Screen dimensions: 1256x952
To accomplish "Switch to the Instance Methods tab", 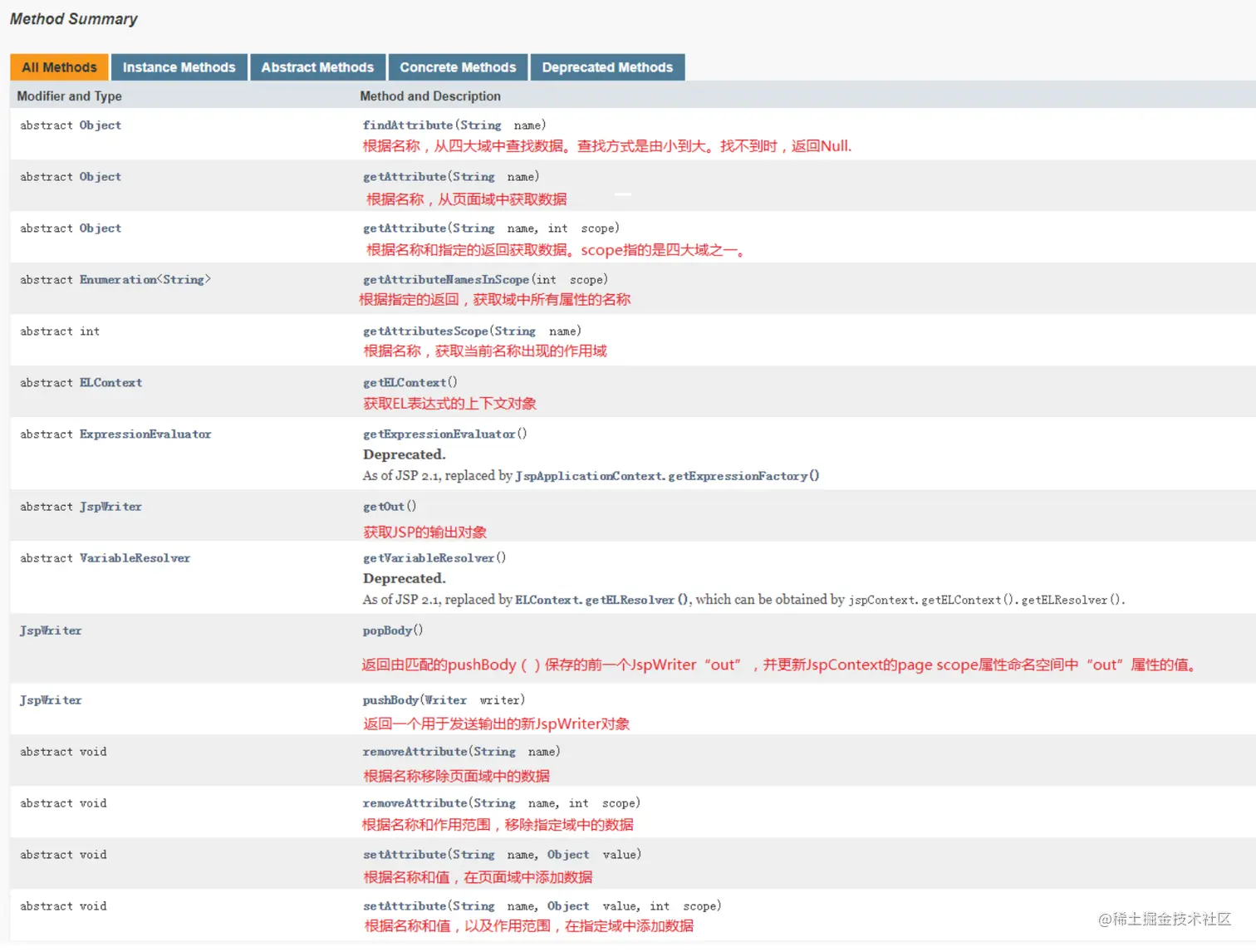I will [179, 67].
